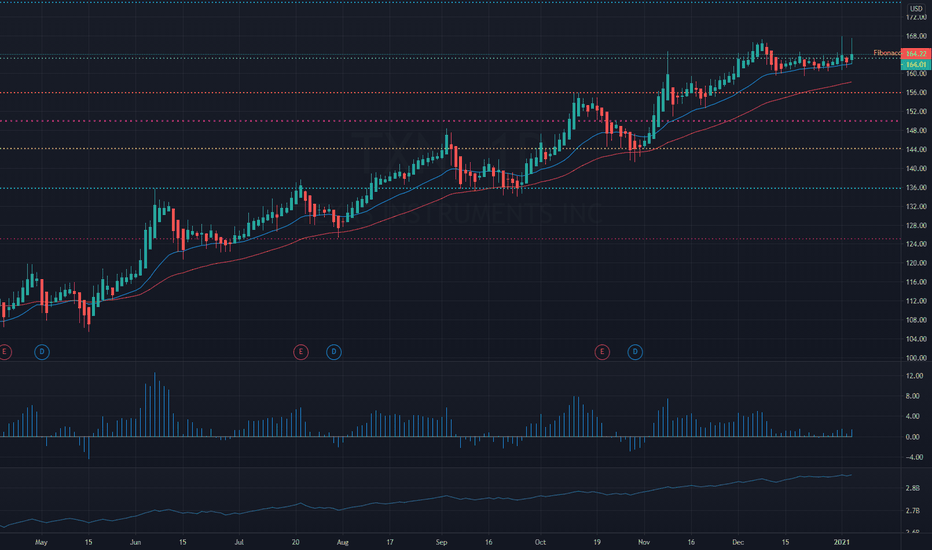Click 12.00 on the histogram pane scale
Screen dimensions: 932x550
click(914, 376)
